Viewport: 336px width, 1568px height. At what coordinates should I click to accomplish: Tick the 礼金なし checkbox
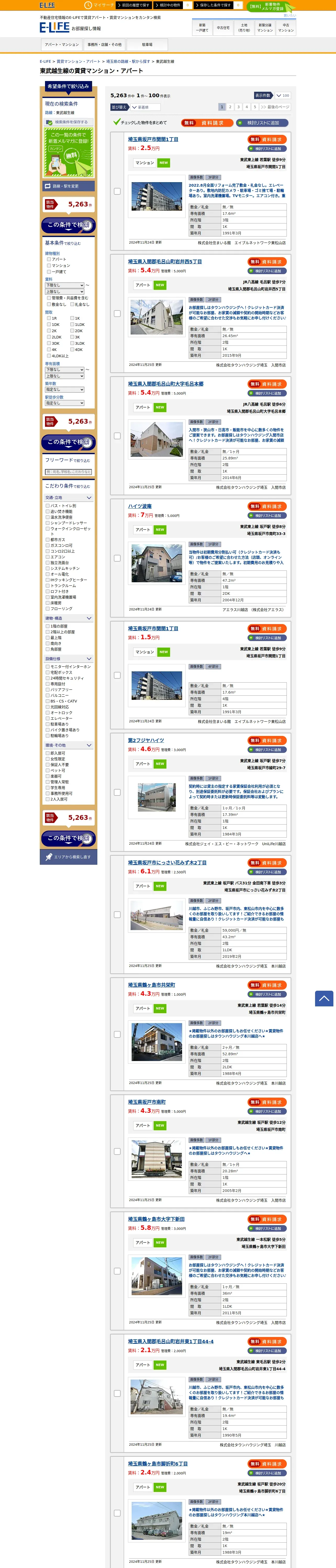click(72, 304)
